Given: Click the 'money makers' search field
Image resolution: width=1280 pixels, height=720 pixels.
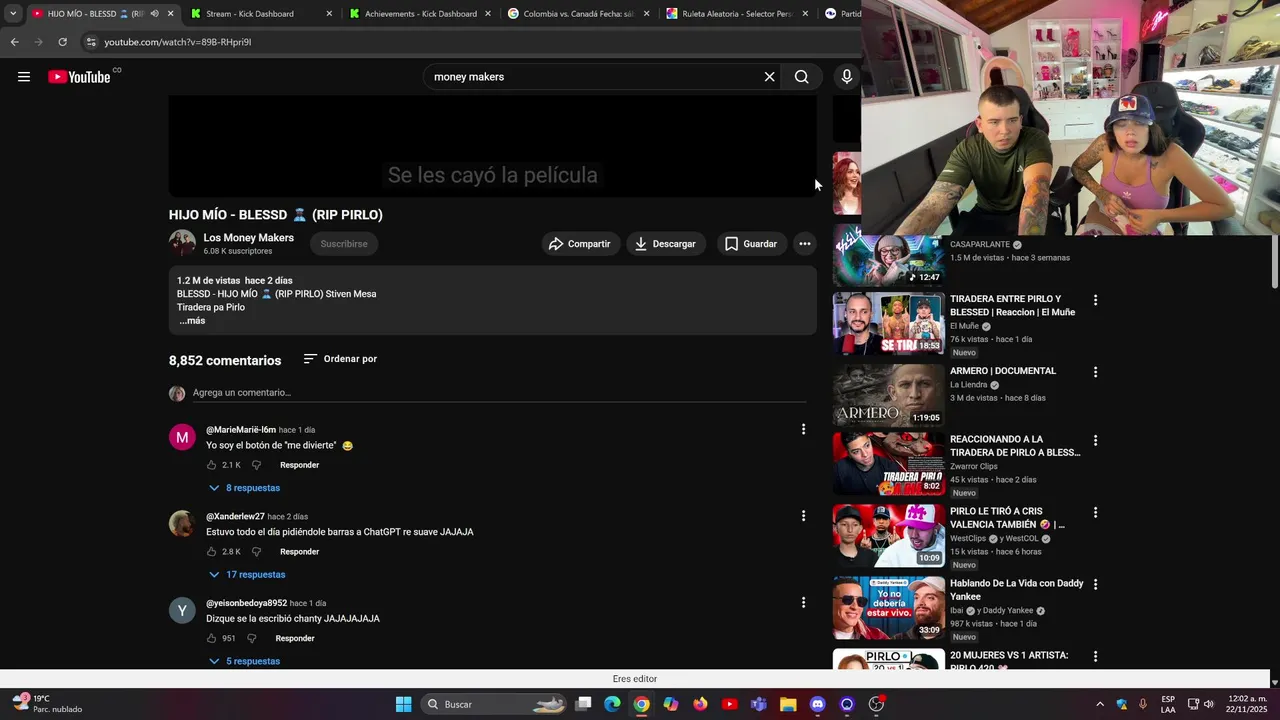Looking at the screenshot, I should pyautogui.click(x=590, y=77).
